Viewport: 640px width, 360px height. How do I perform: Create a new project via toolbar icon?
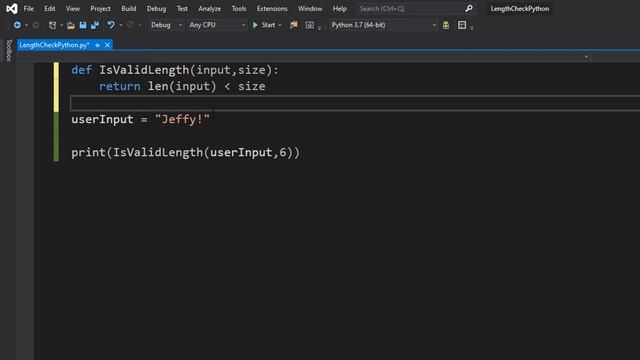tap(52, 25)
